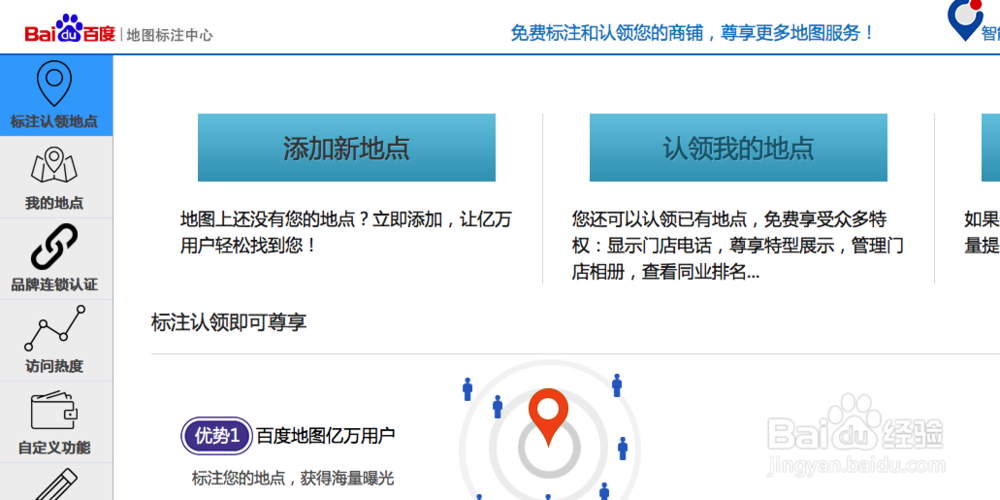The image size is (1000, 500).
Task: Click the line chart icon for 访问热度
Action: point(54,328)
